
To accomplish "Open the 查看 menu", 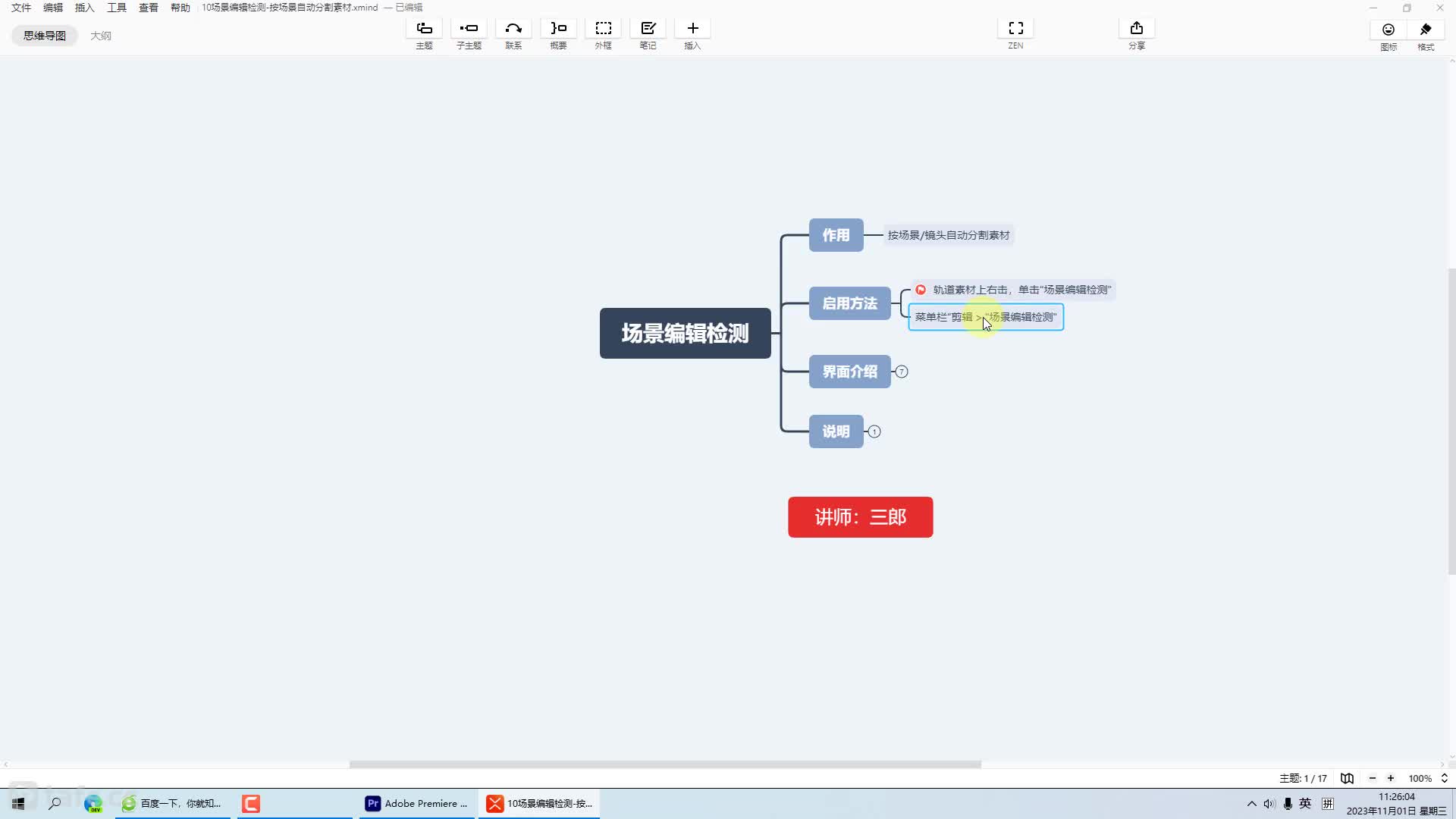I will [x=149, y=8].
